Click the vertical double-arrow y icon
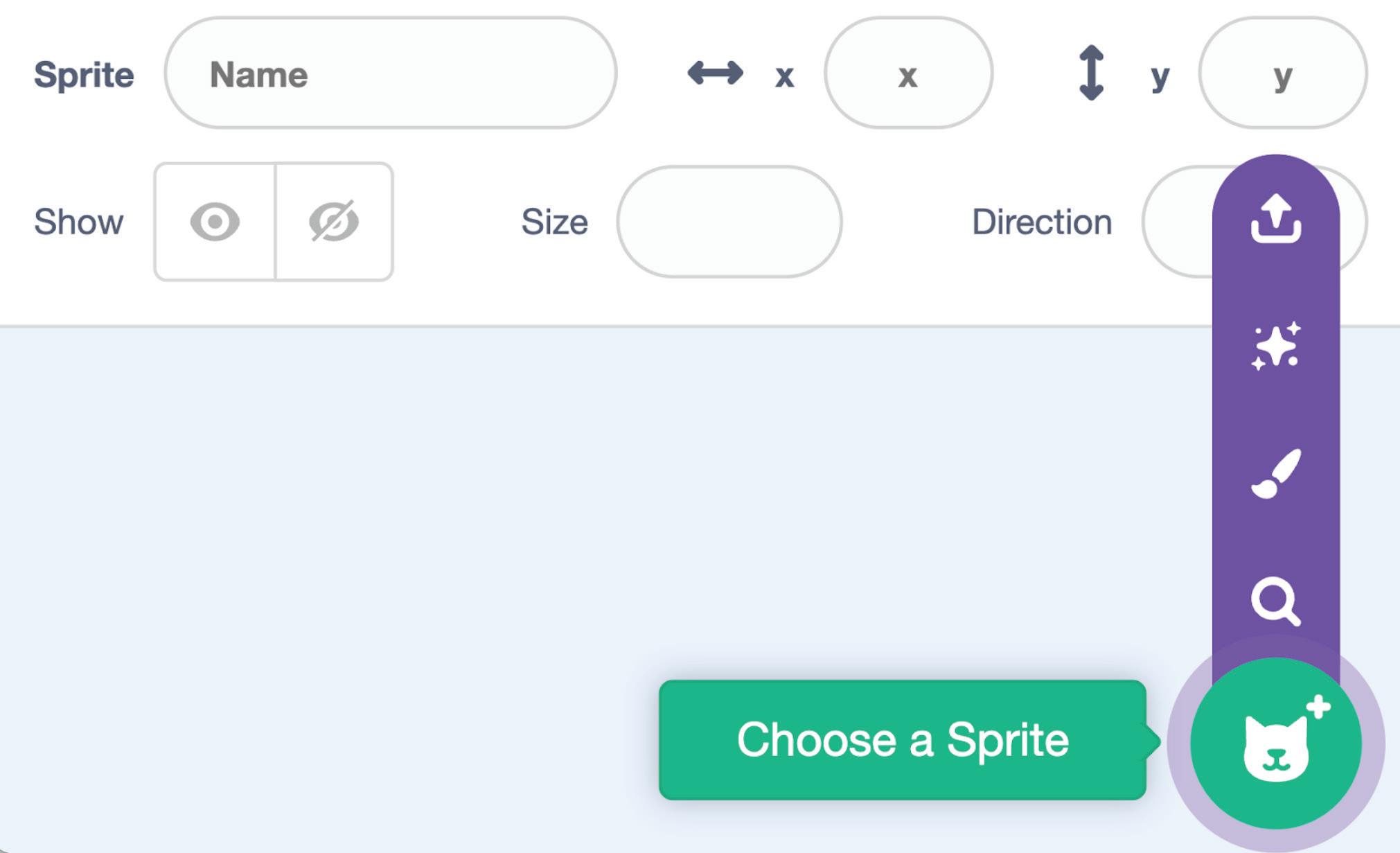1400x853 pixels. point(1091,73)
